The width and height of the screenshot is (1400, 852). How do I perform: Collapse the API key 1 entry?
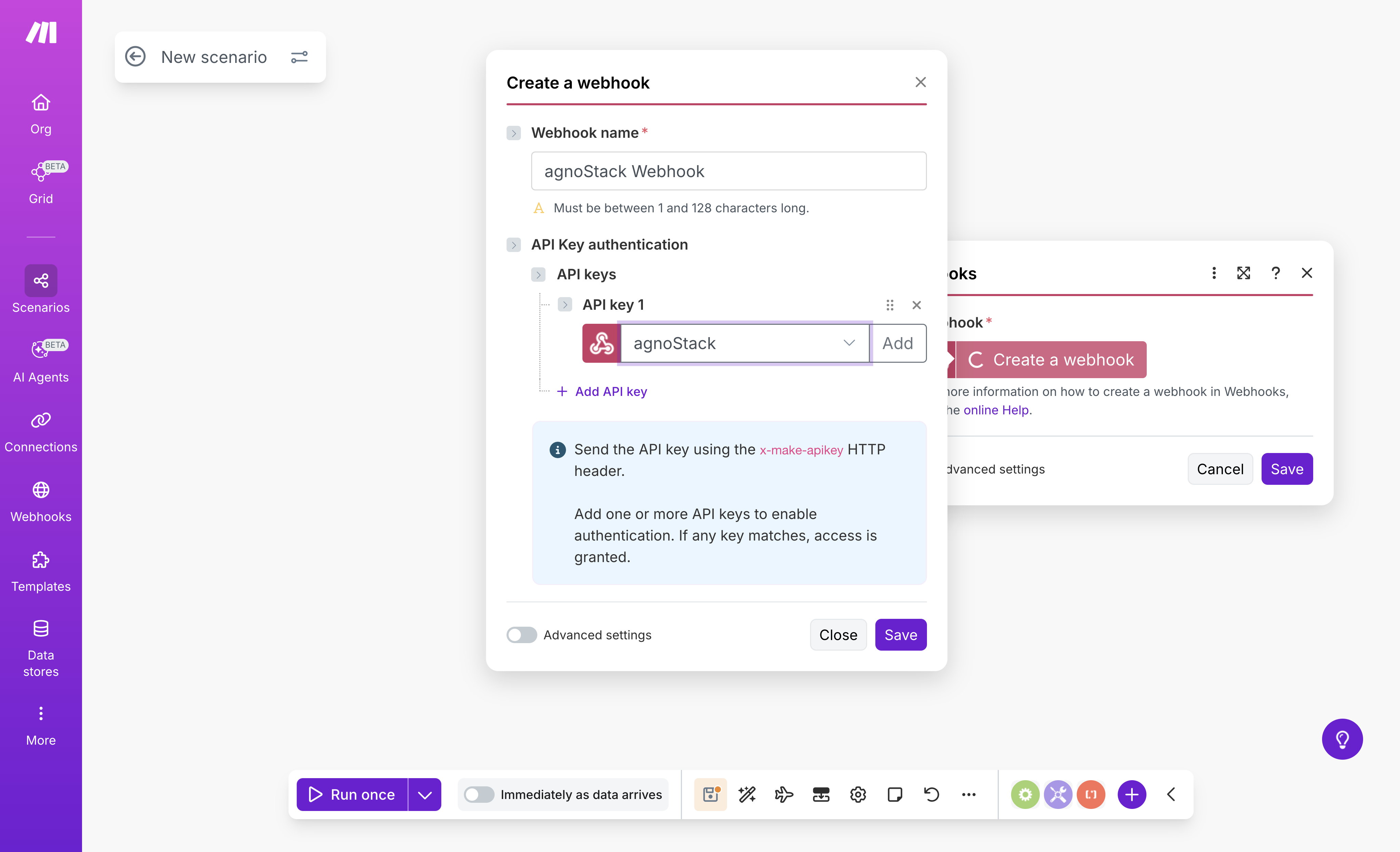point(565,305)
